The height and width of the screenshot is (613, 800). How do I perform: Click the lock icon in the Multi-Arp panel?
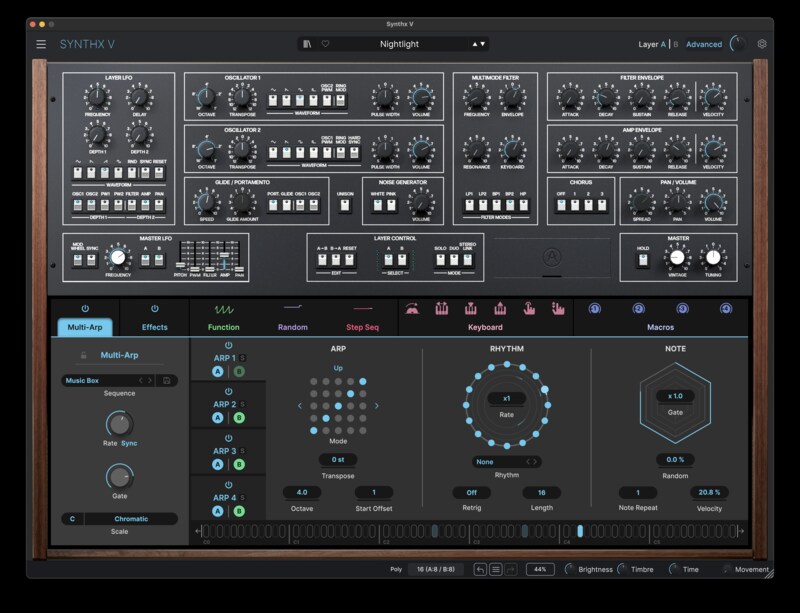pos(83,355)
